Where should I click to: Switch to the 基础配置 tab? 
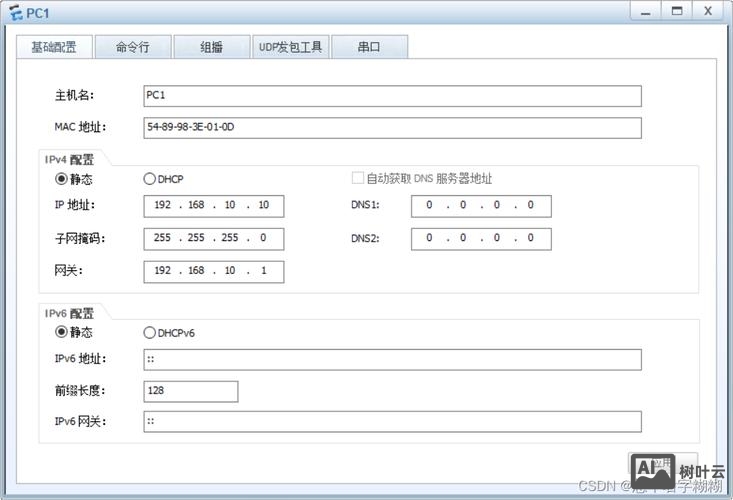[54, 47]
